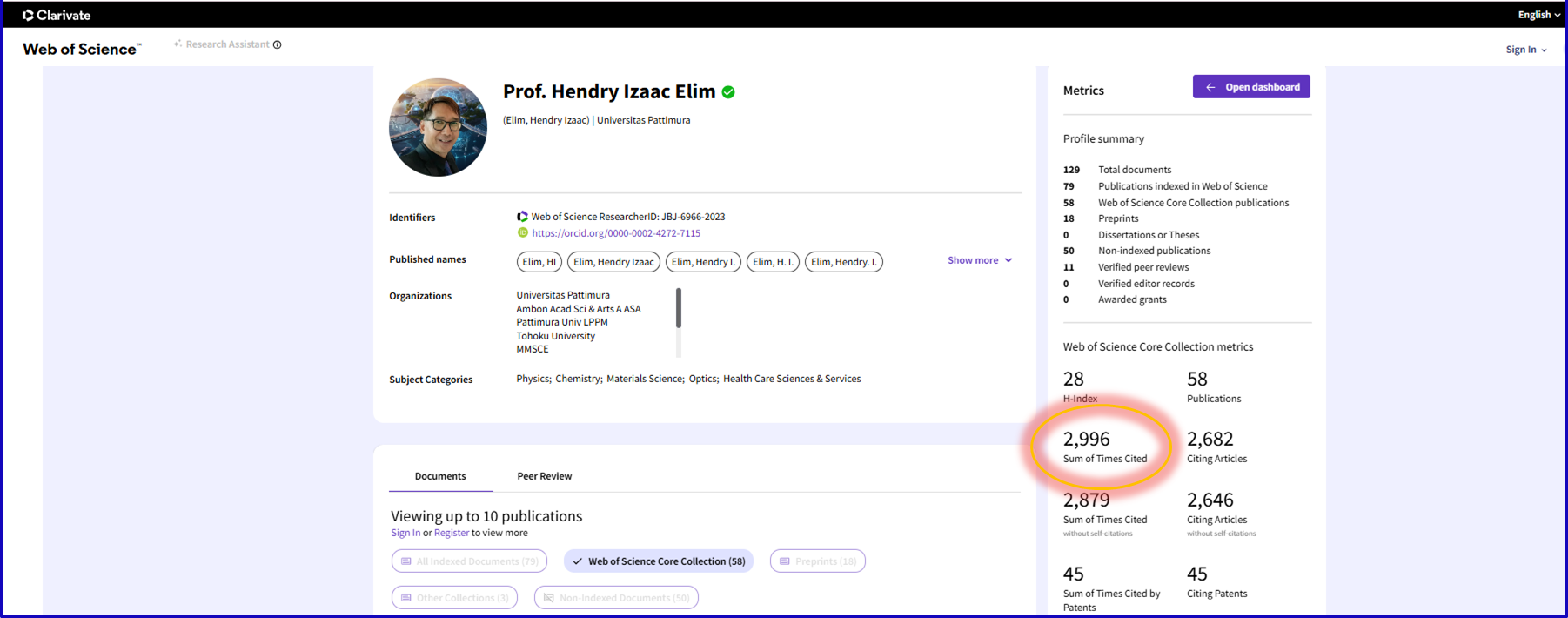The height and width of the screenshot is (618, 1568).
Task: Click the Web of Science ResearcherID icon
Action: (x=522, y=217)
